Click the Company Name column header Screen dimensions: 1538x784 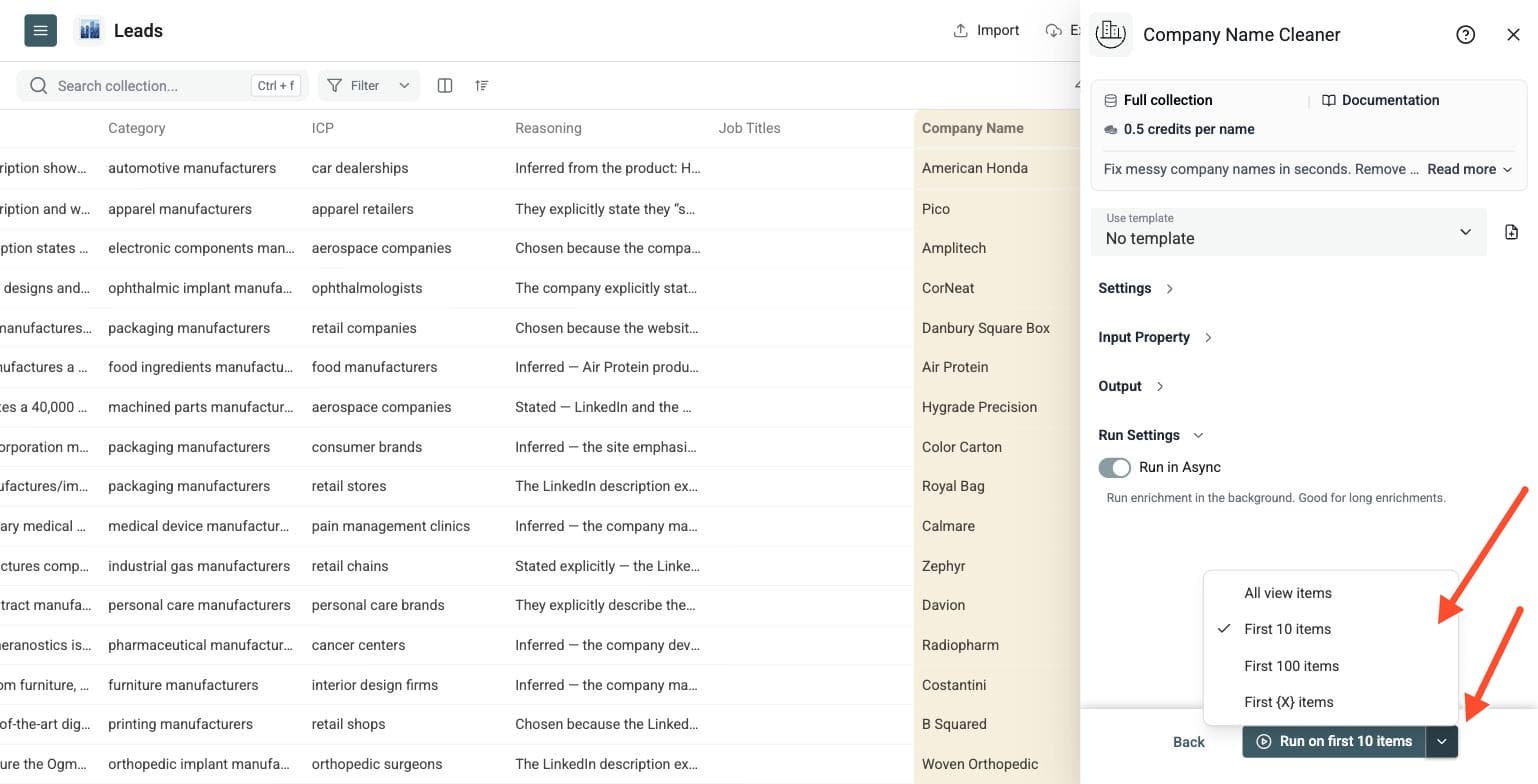pos(973,128)
